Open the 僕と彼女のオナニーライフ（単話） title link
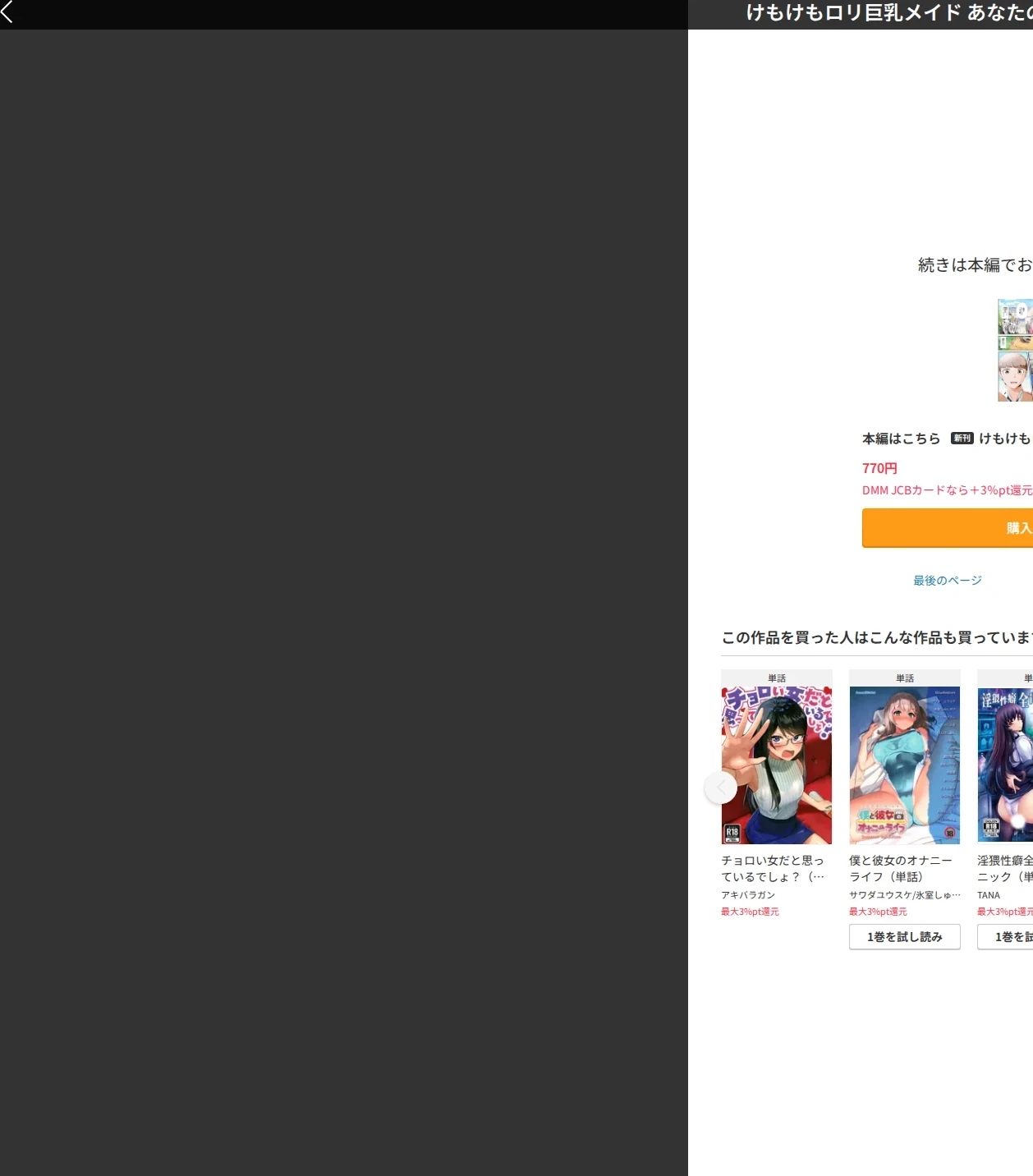The image size is (1033, 1176). (x=901, y=868)
